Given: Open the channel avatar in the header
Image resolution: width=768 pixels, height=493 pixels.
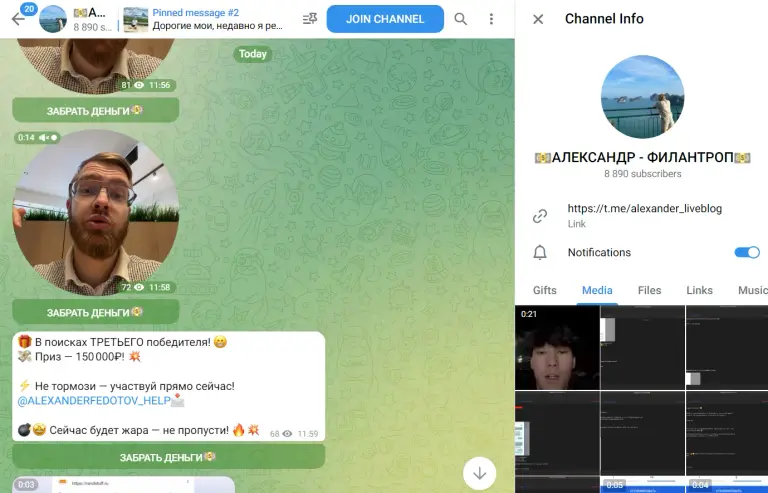Looking at the screenshot, I should pyautogui.click(x=53, y=19).
